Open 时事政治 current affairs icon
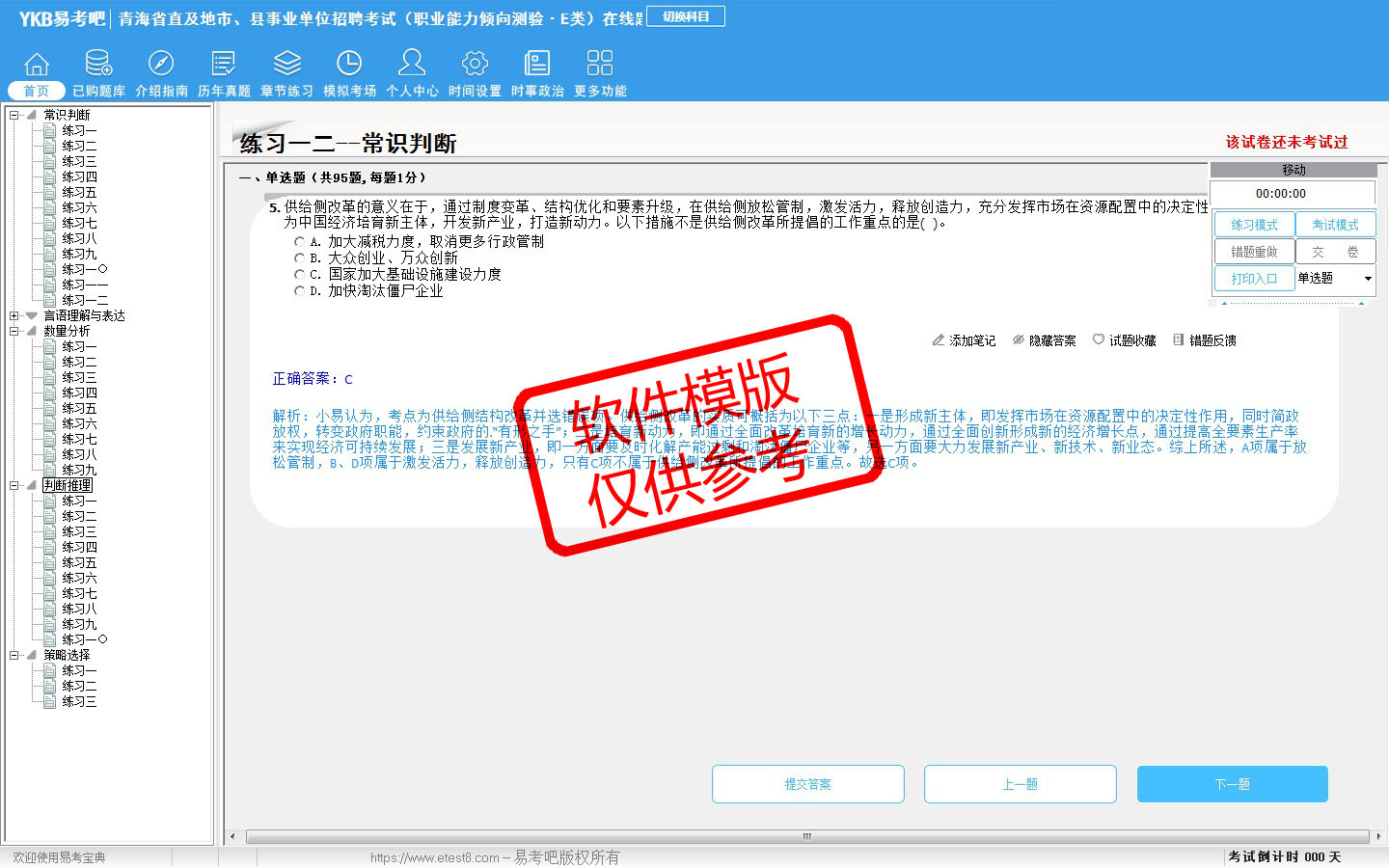This screenshot has width=1389, height=868. tap(537, 65)
